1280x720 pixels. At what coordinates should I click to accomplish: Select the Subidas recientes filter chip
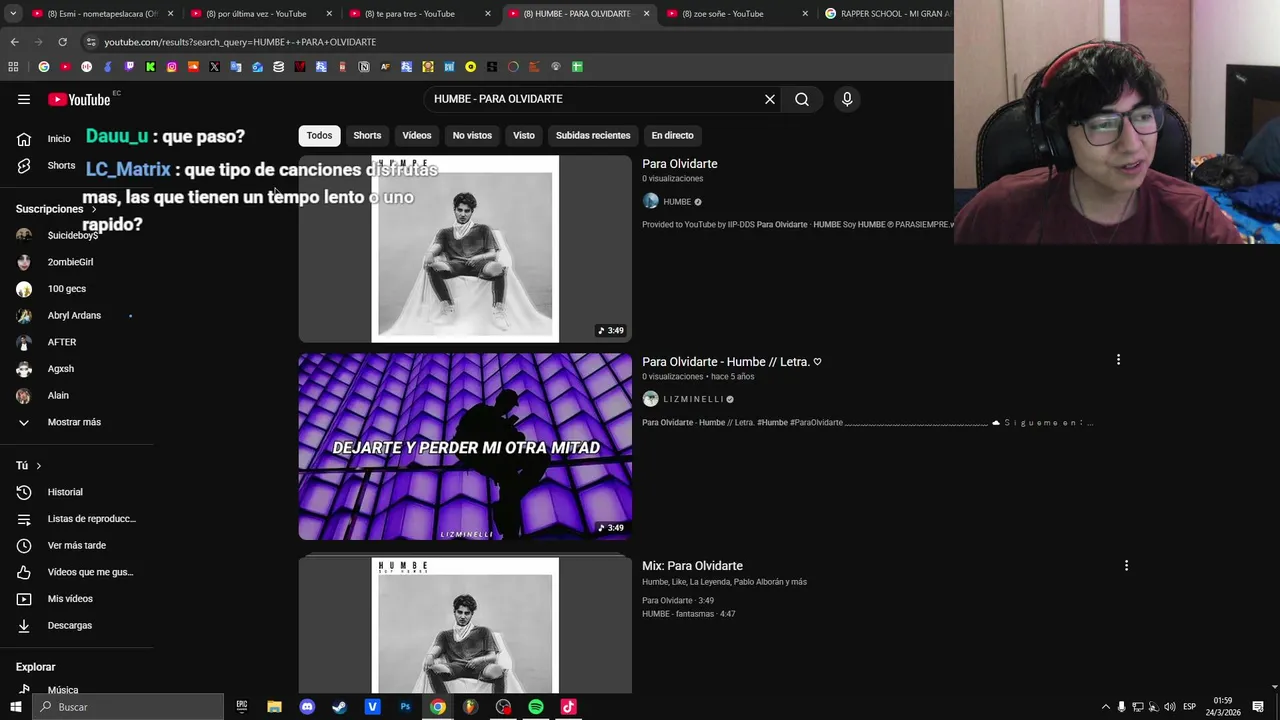593,135
